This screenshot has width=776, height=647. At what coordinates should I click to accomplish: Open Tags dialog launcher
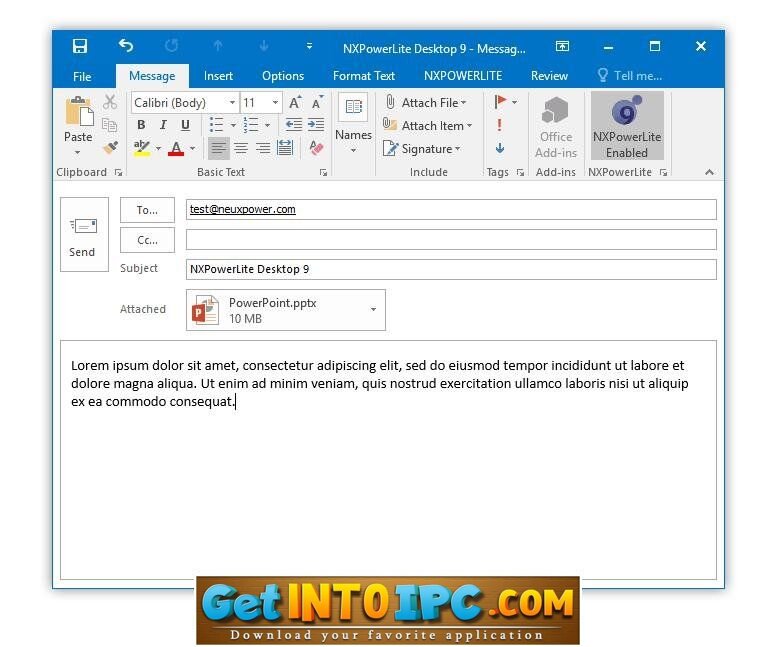[x=520, y=172]
